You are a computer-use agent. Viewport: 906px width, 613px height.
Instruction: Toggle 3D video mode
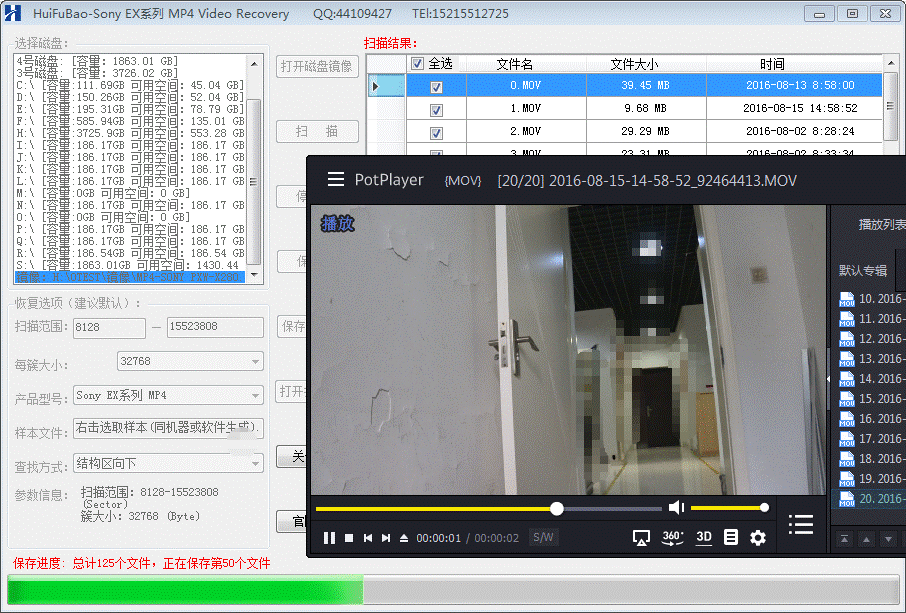[704, 538]
